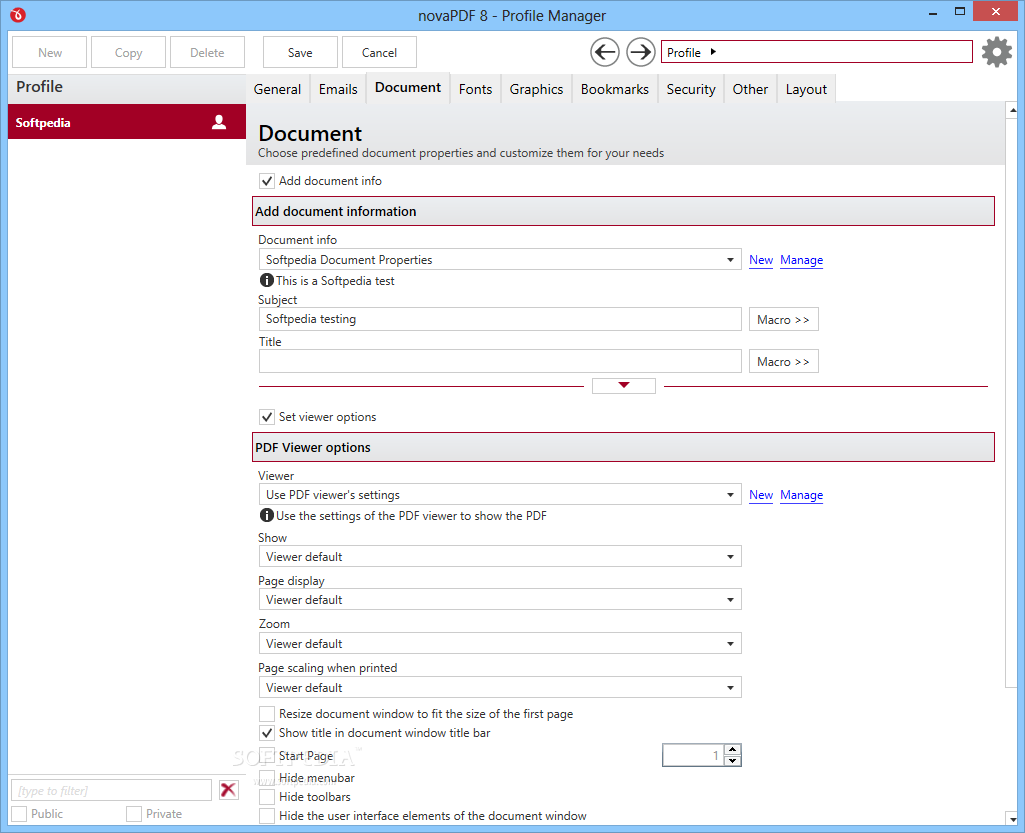The image size is (1025, 833).
Task: Click the Profile breadcrumb arrow
Action: (x=713, y=52)
